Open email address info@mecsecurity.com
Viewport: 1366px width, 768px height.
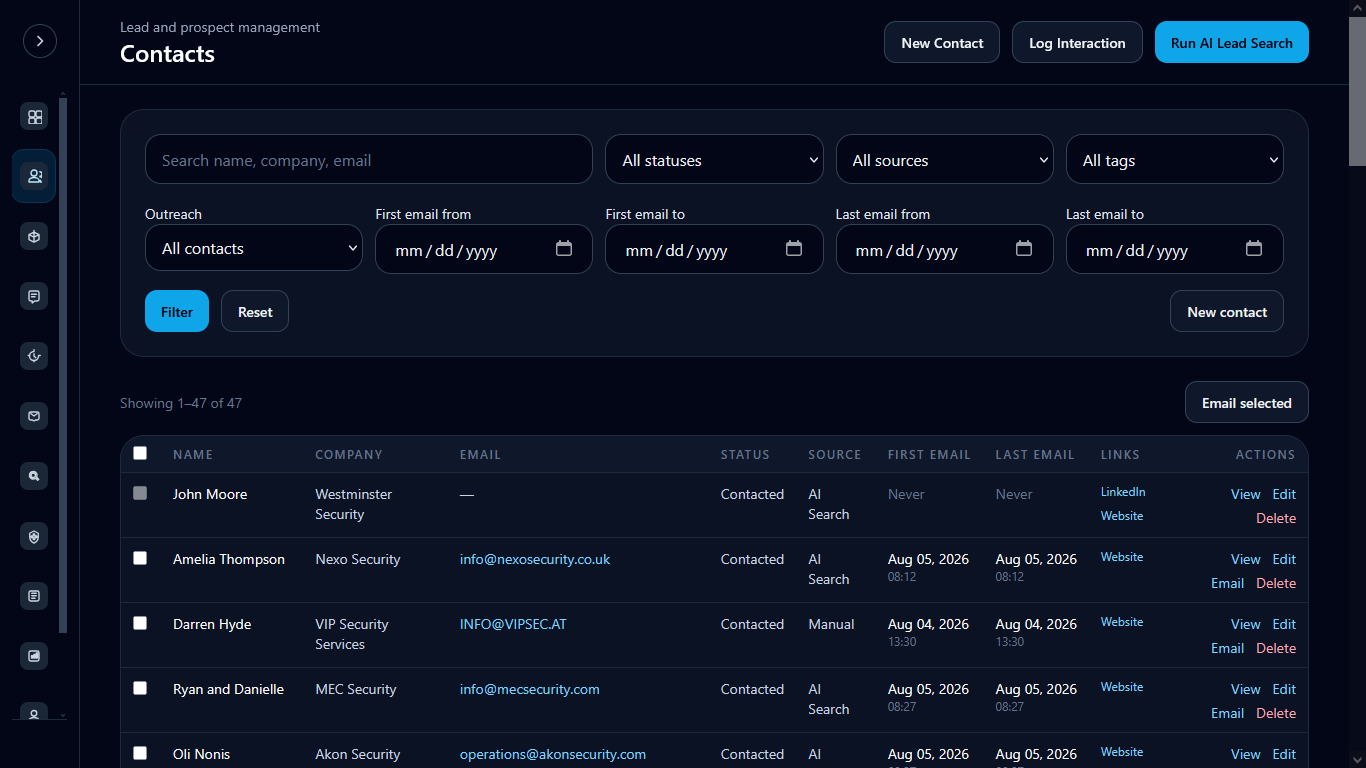point(530,689)
